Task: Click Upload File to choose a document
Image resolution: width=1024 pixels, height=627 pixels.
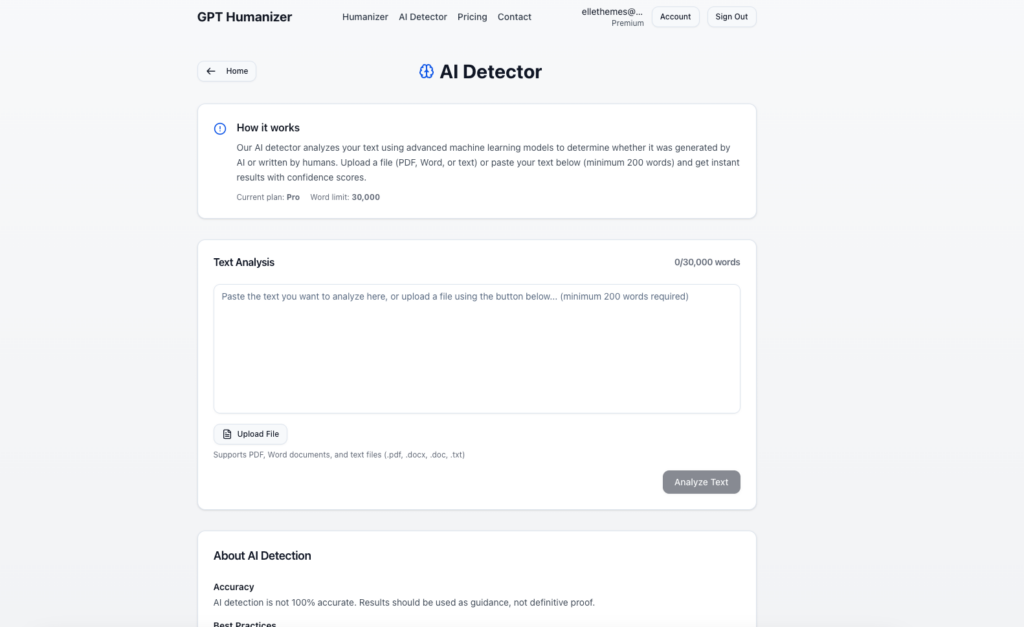Action: (x=250, y=433)
